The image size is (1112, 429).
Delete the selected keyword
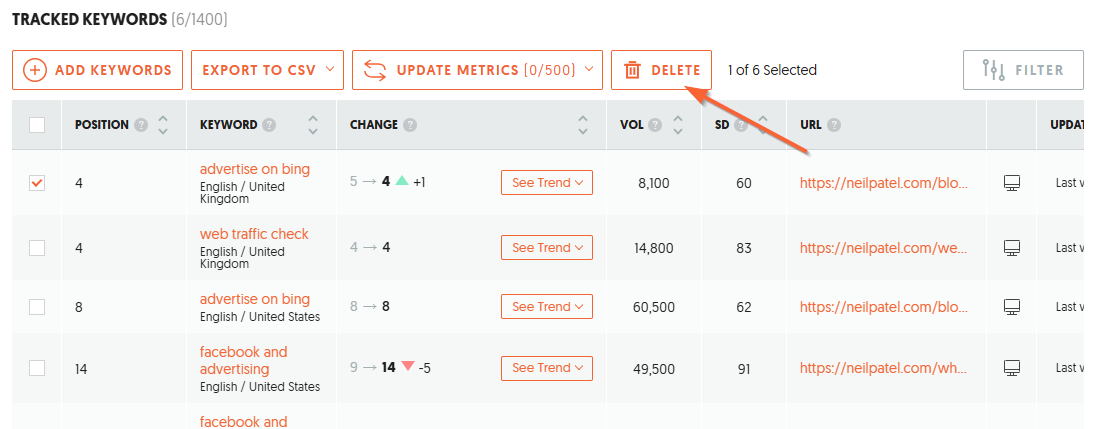(661, 70)
